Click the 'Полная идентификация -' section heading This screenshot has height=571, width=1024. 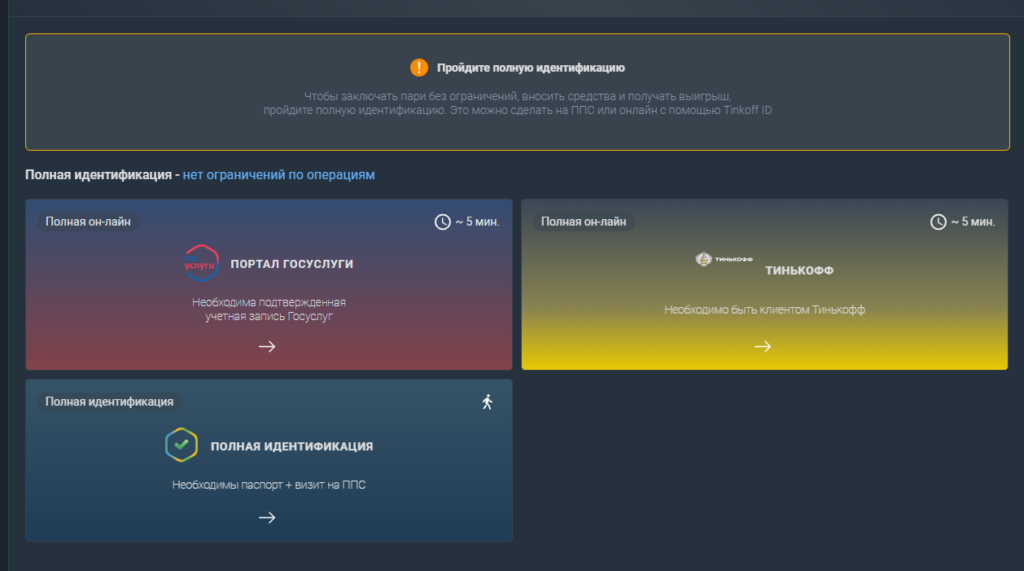pos(103,175)
